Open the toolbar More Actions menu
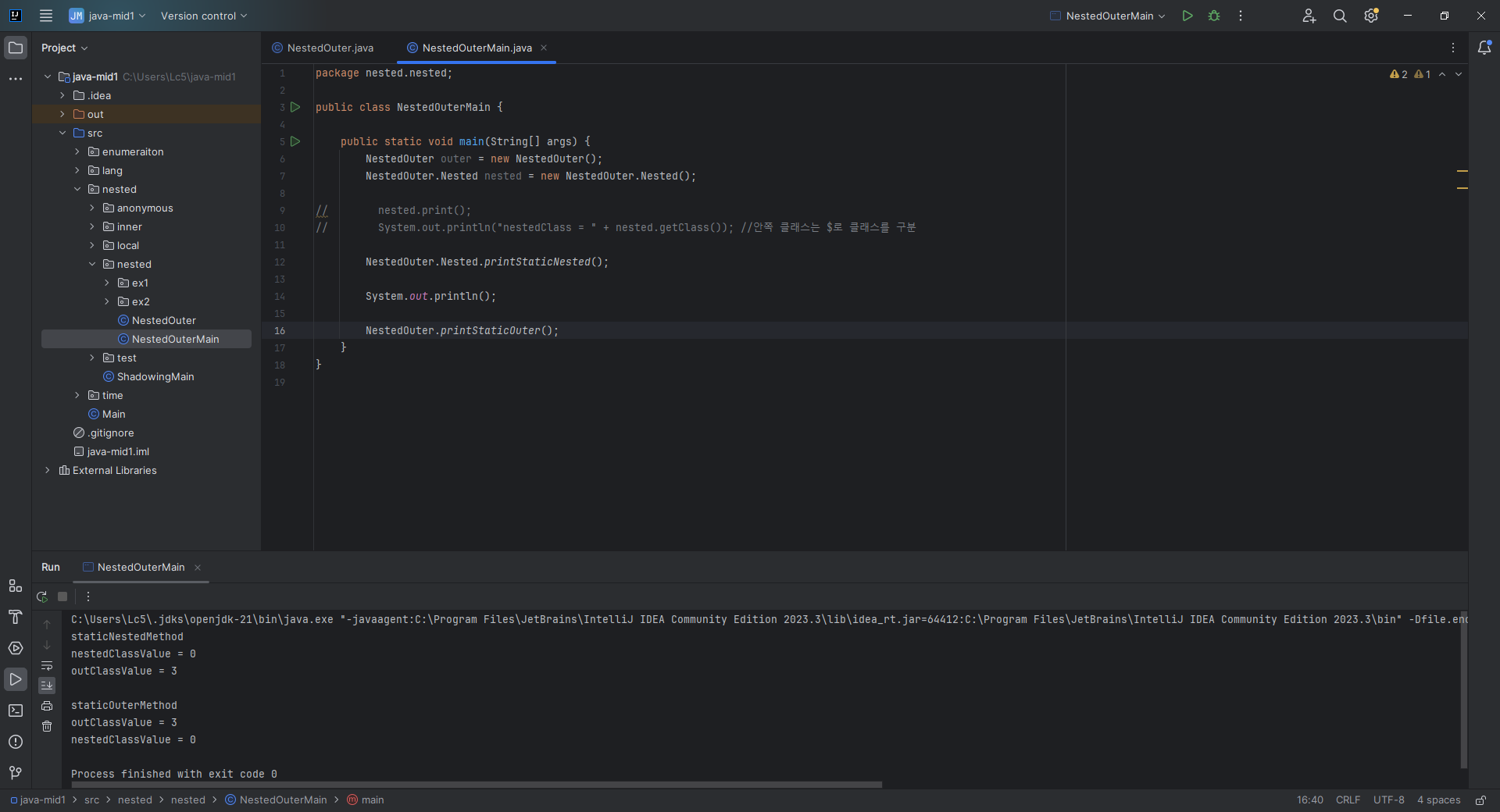1500x812 pixels. pyautogui.click(x=1241, y=16)
